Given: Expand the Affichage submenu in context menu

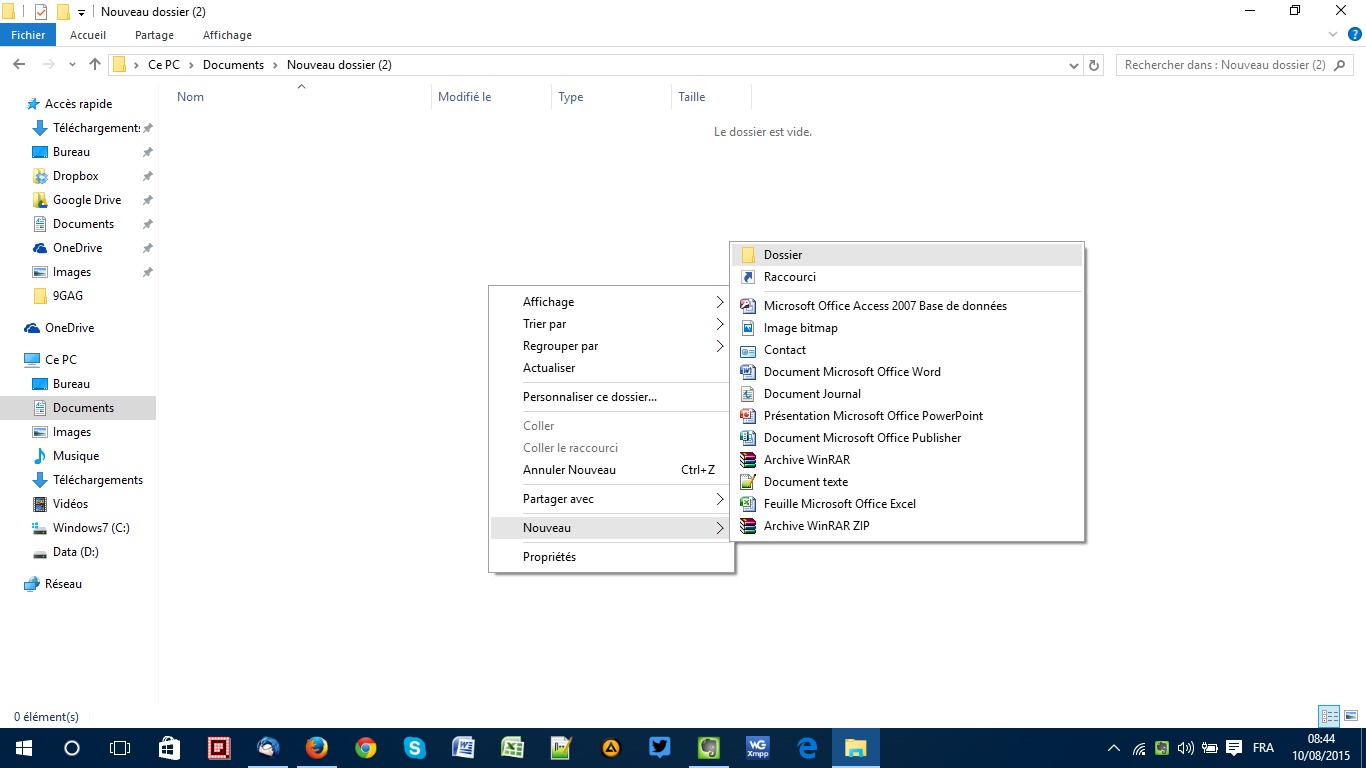Looking at the screenshot, I should (611, 302).
